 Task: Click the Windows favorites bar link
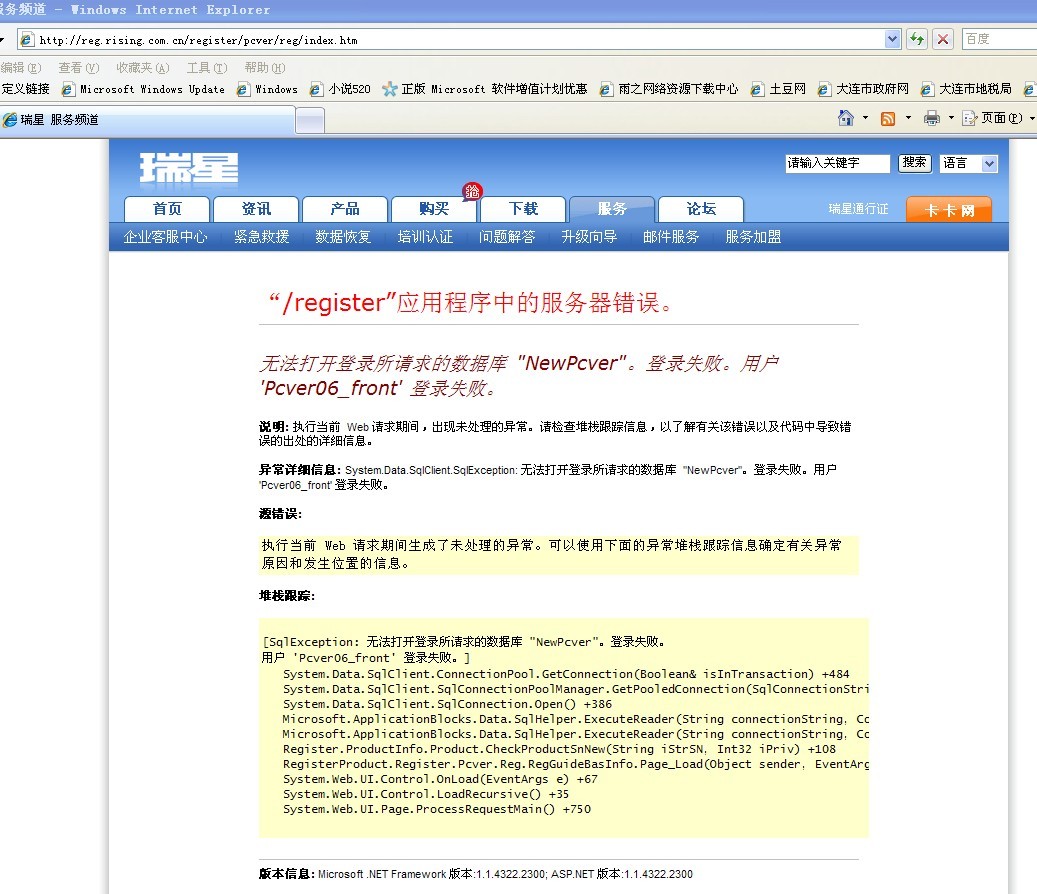click(x=268, y=89)
